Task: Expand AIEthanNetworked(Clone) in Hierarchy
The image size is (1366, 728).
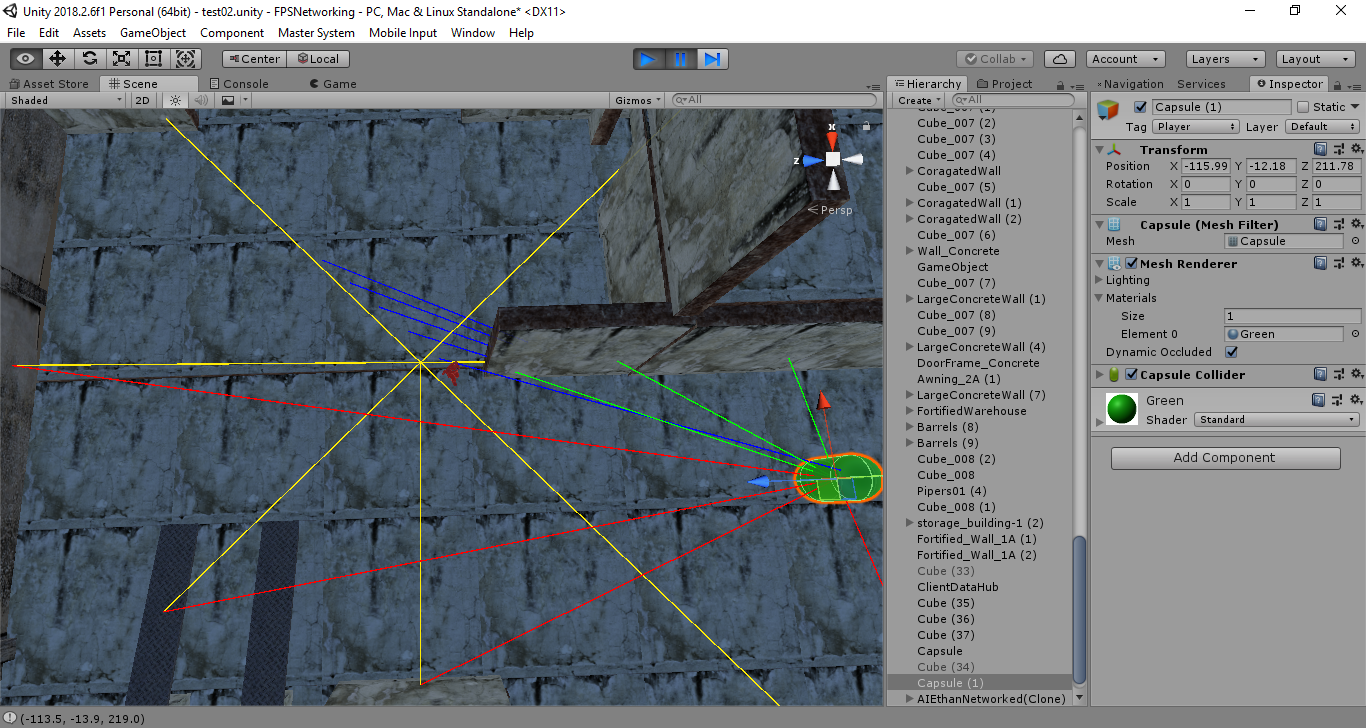Action: coord(909,699)
